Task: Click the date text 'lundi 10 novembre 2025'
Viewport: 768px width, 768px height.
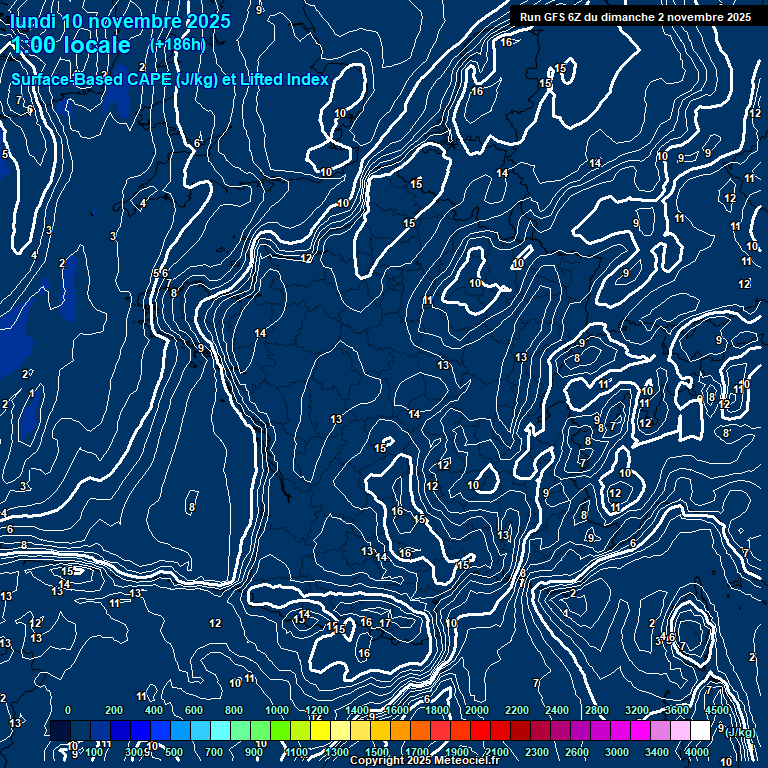Action: click(120, 21)
